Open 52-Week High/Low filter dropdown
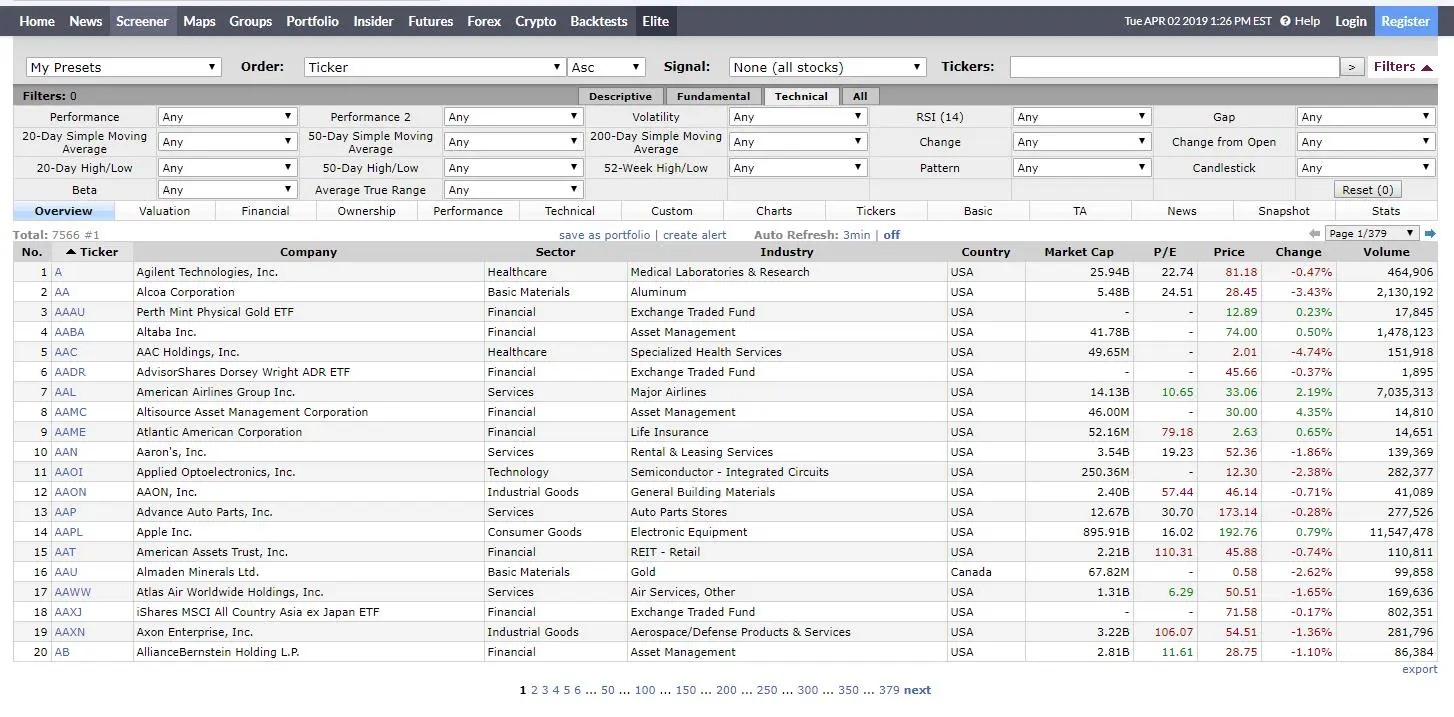 (x=798, y=168)
